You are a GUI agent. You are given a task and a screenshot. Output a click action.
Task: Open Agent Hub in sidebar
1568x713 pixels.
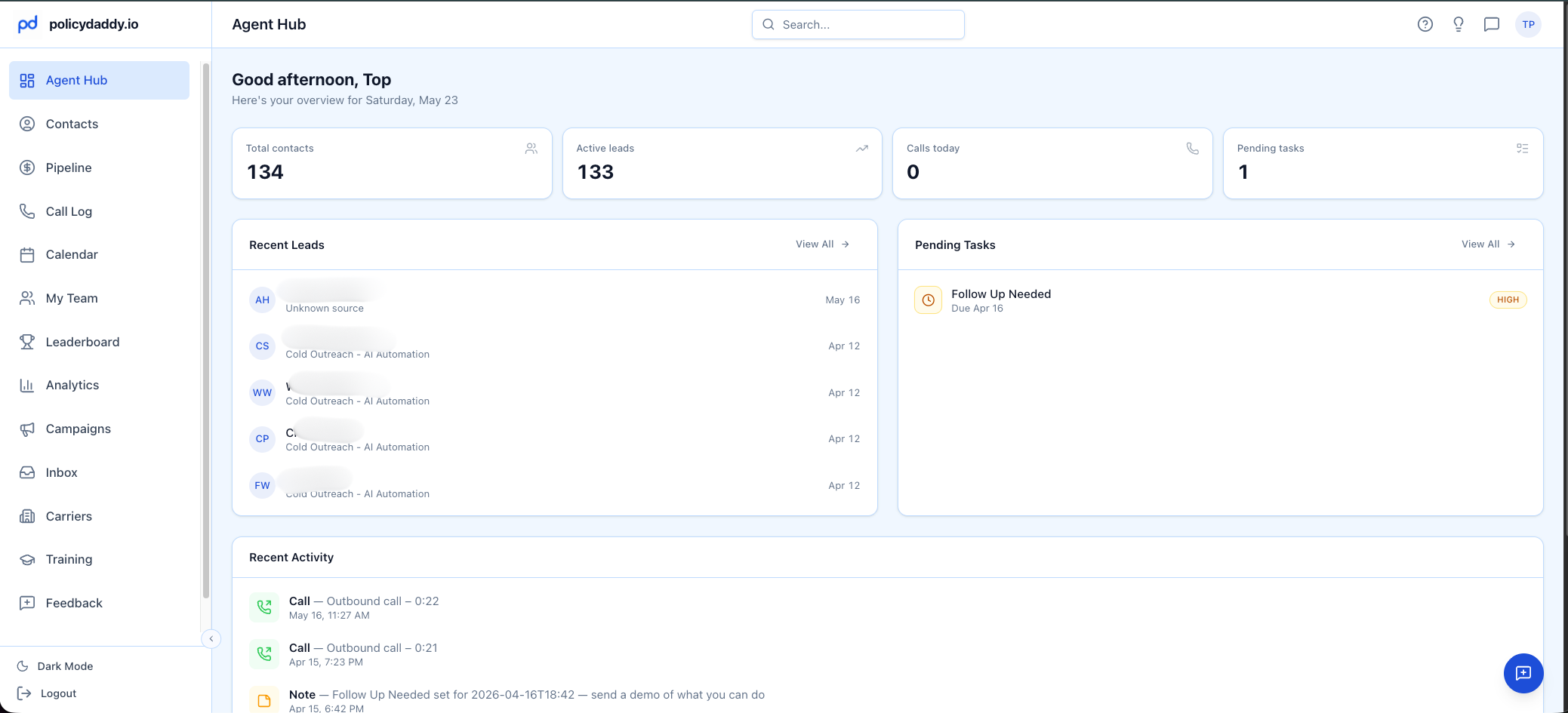point(99,80)
